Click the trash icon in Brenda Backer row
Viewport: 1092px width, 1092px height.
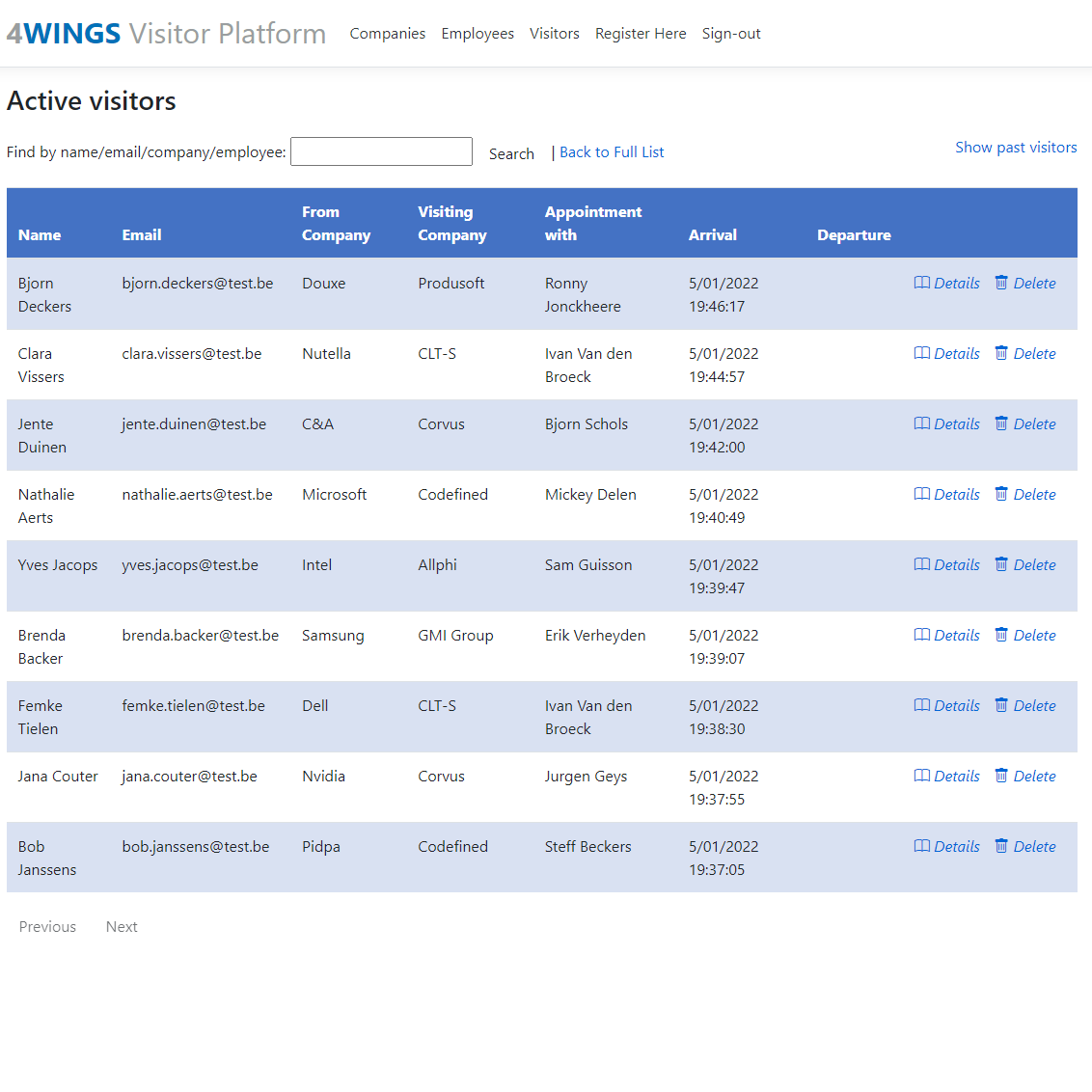pyautogui.click(x=1000, y=634)
